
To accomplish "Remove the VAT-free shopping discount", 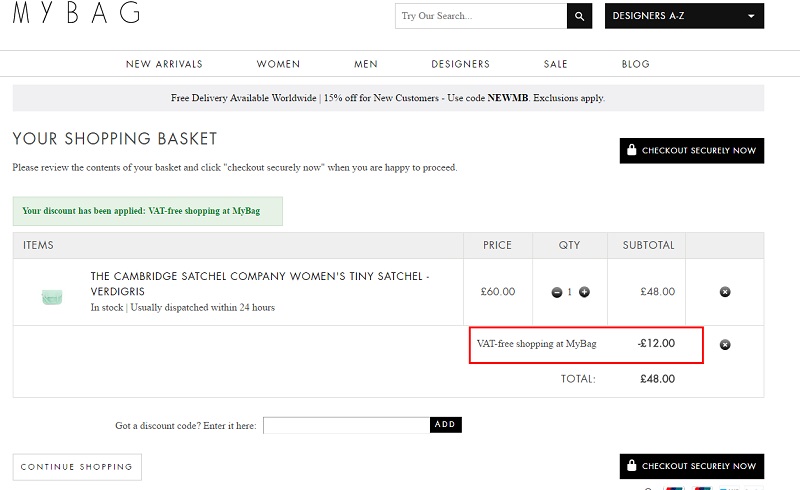I will point(724,345).
